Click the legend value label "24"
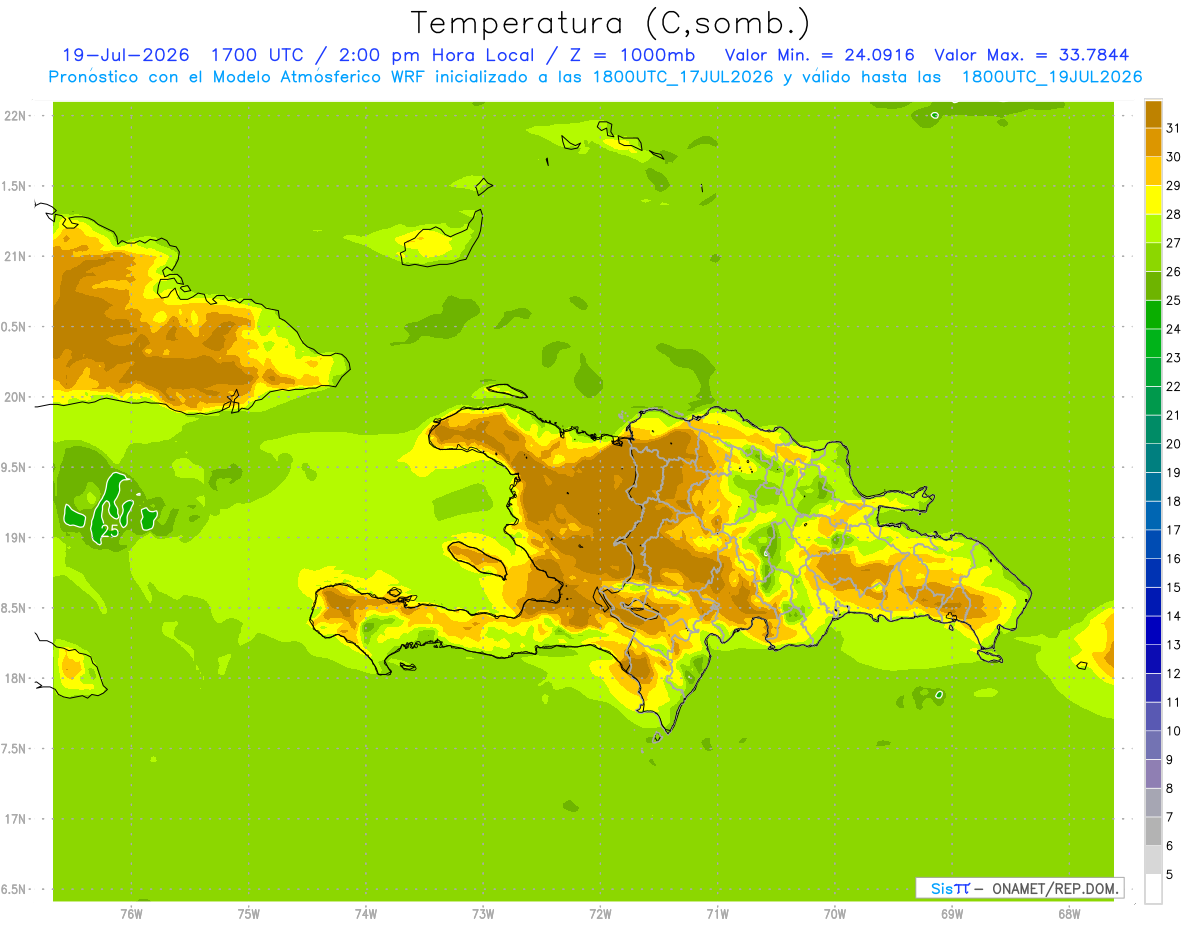The width and height of the screenshot is (1200, 927). [1174, 329]
